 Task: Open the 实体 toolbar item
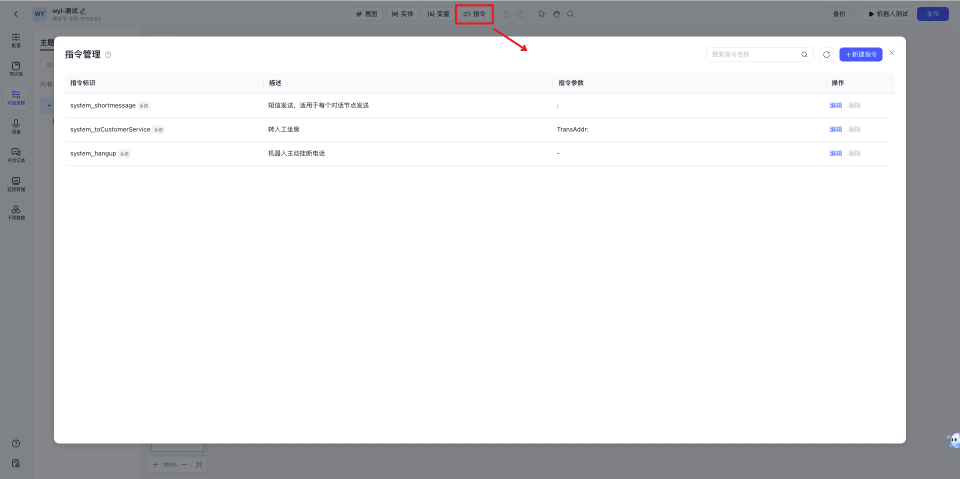pyautogui.click(x=402, y=14)
